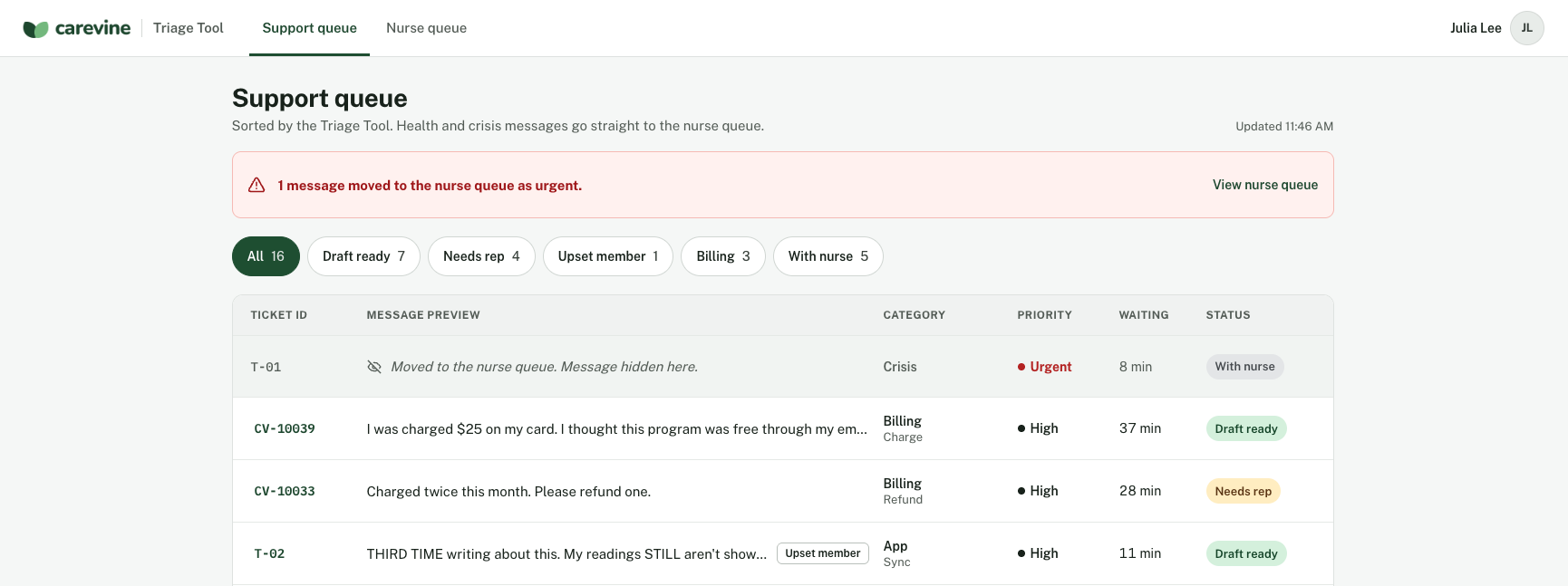Open ticket T-02

269,553
